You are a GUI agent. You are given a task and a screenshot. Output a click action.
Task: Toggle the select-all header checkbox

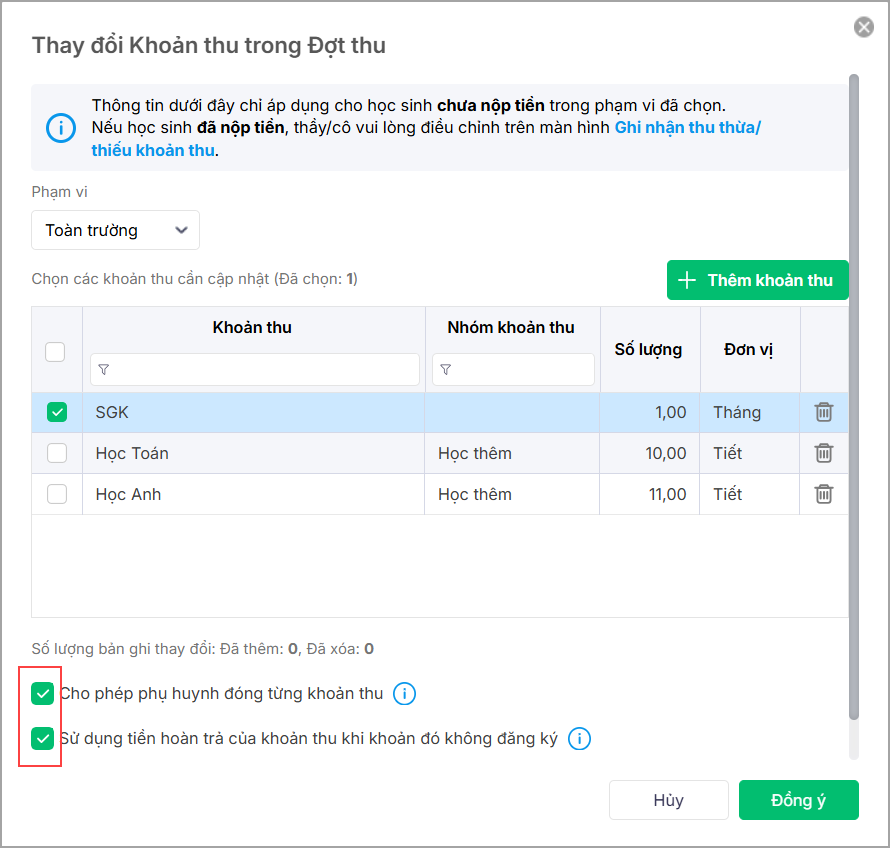pyautogui.click(x=56, y=352)
